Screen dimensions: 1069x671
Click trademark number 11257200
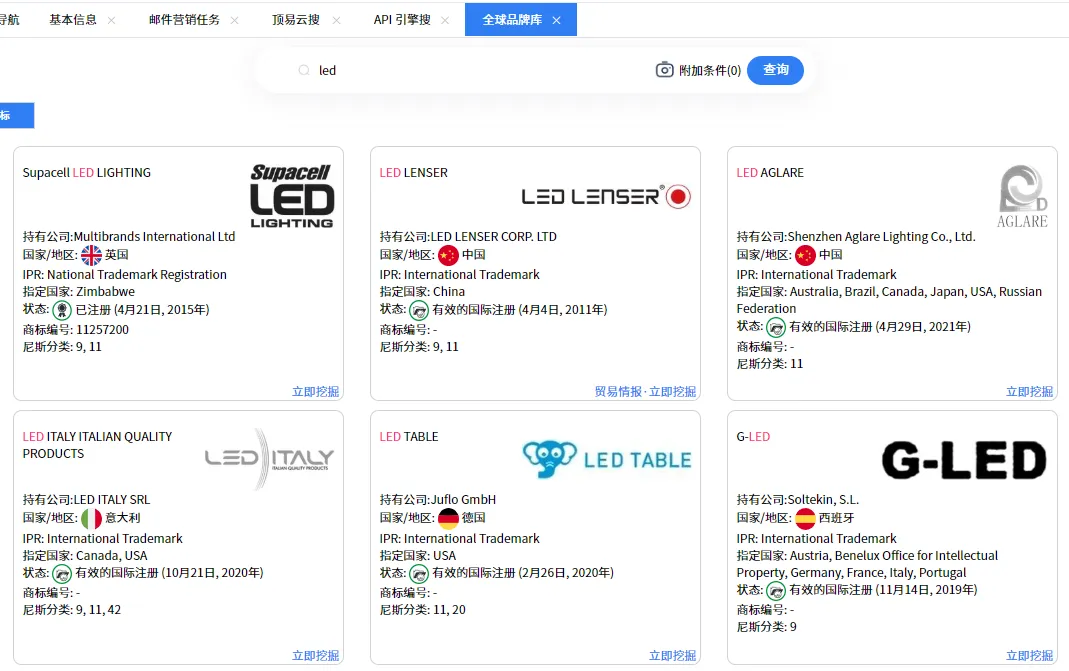click(102, 329)
